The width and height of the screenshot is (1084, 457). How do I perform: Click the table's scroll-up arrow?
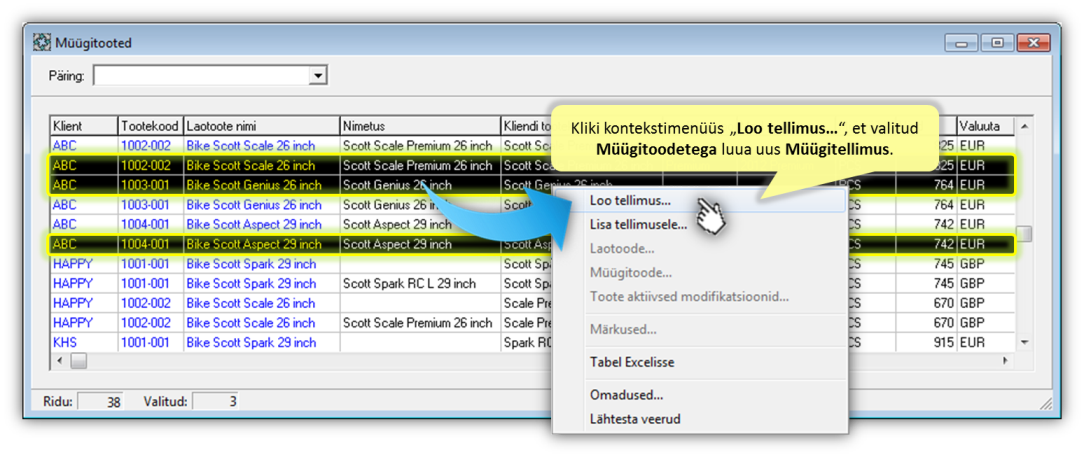1024,127
